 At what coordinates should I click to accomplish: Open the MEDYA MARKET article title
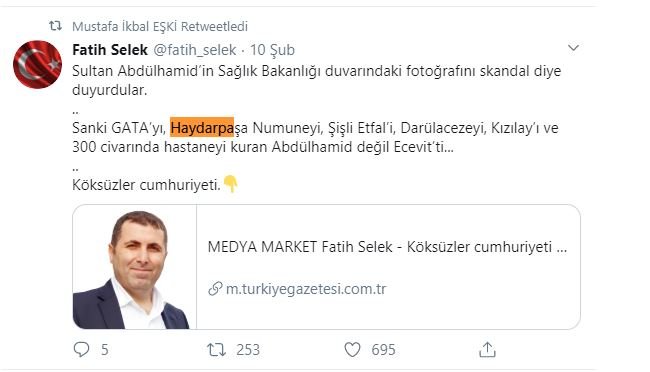[387, 247]
